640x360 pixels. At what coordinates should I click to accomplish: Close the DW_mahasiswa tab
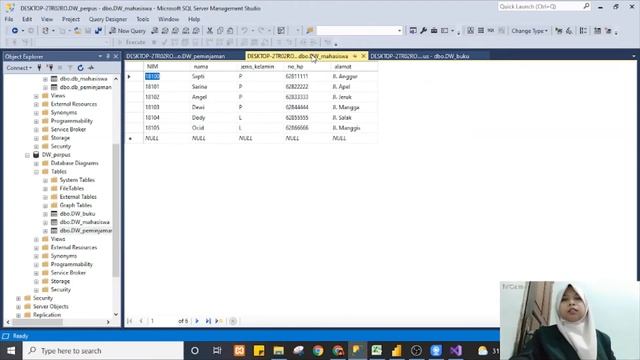[363, 56]
